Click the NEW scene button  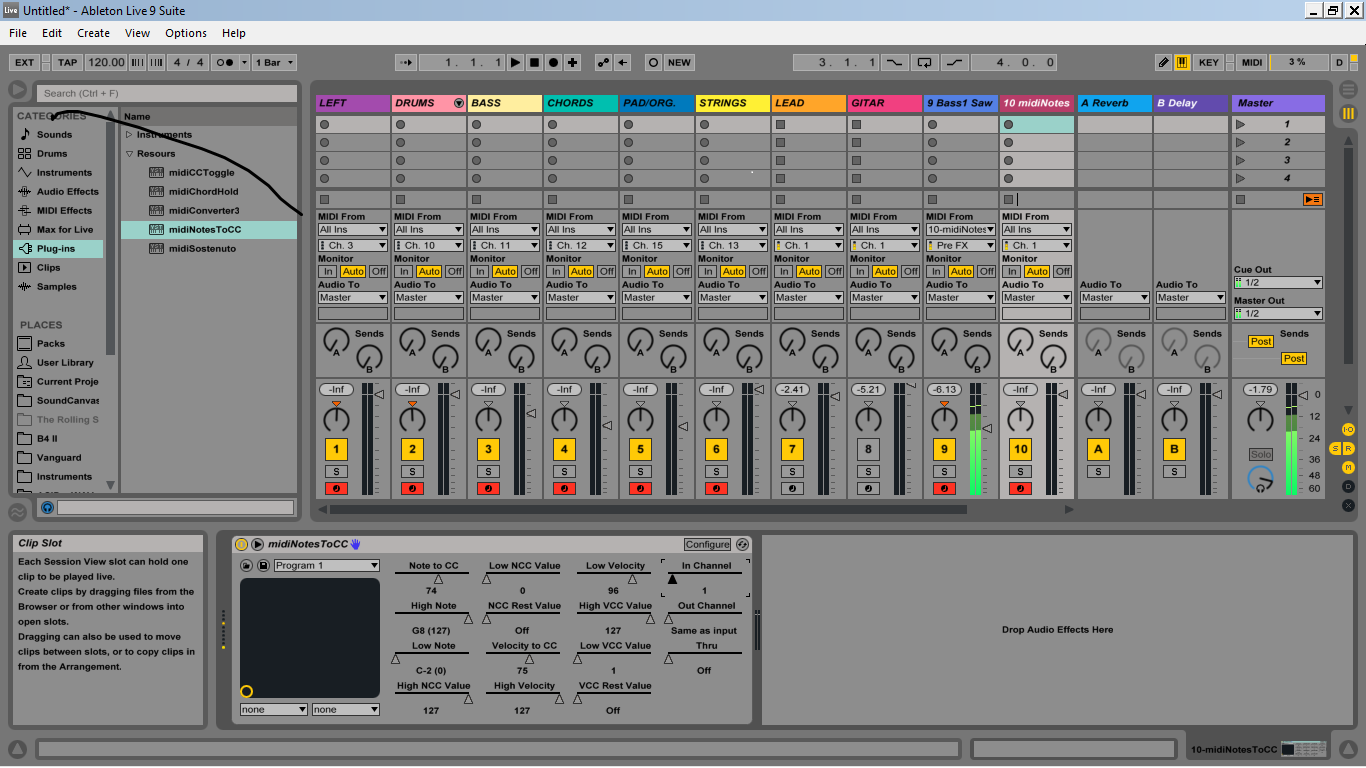coord(679,62)
